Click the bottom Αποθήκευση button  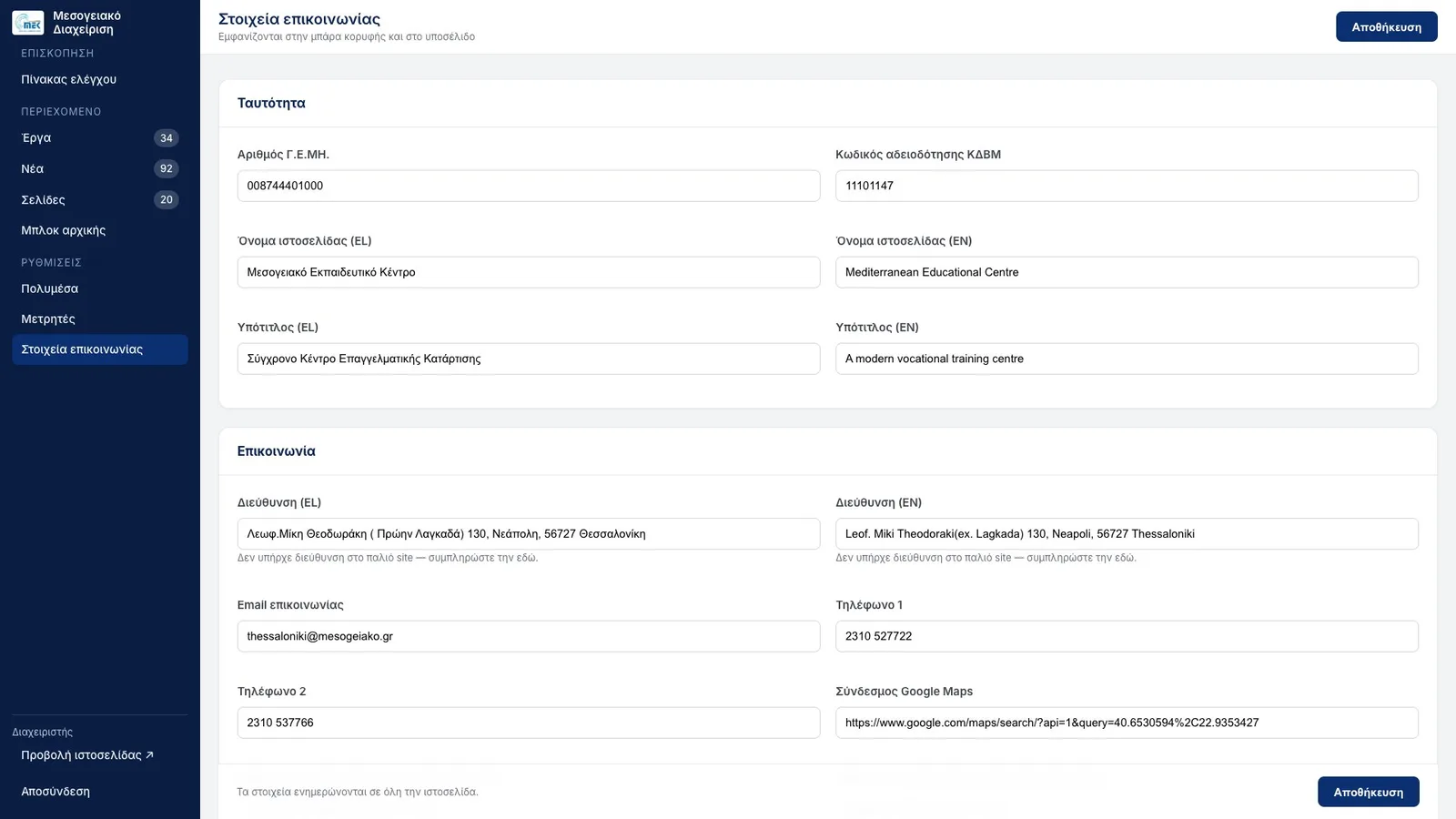click(x=1368, y=792)
